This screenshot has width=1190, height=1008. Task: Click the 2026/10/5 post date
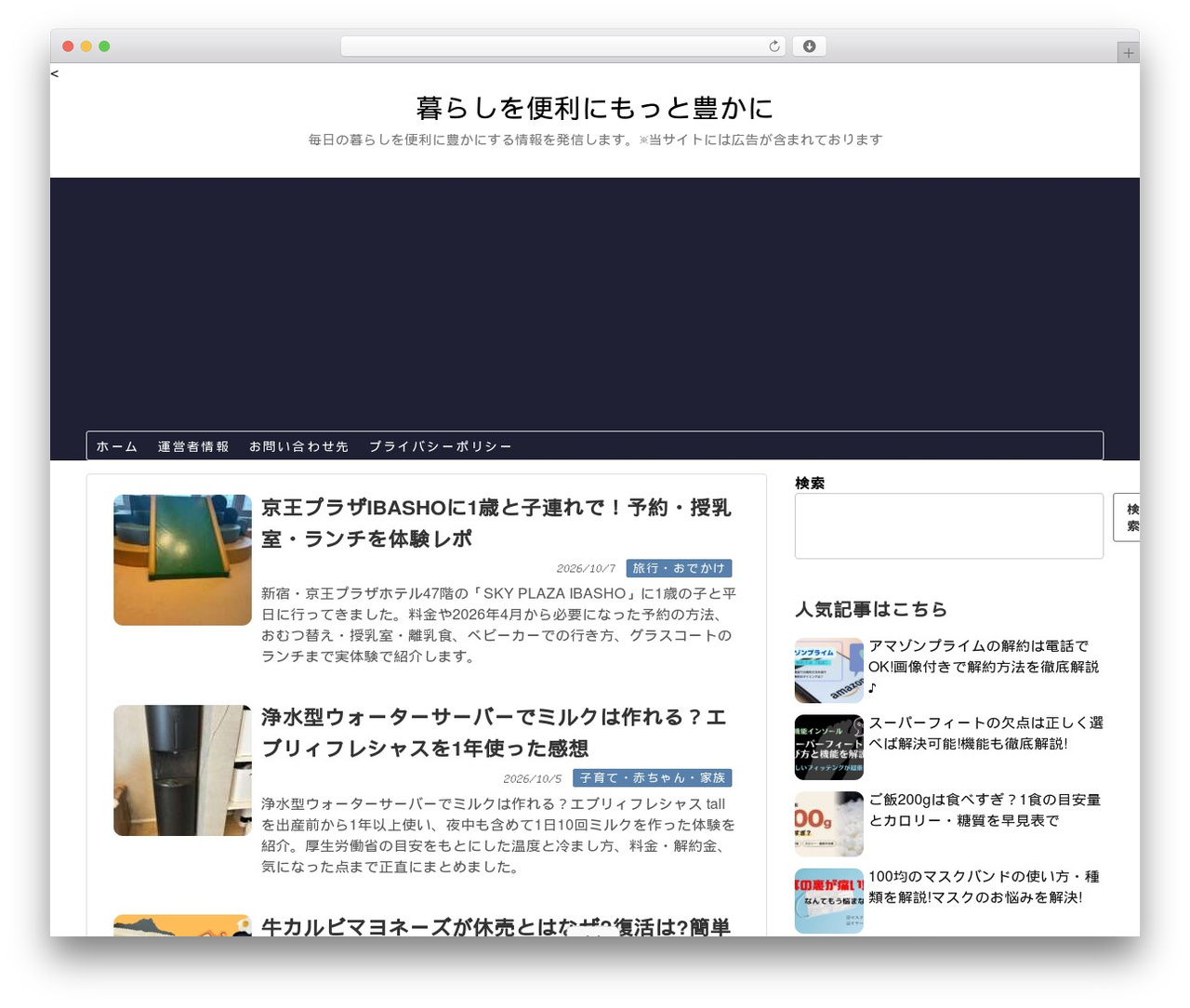pos(533,778)
